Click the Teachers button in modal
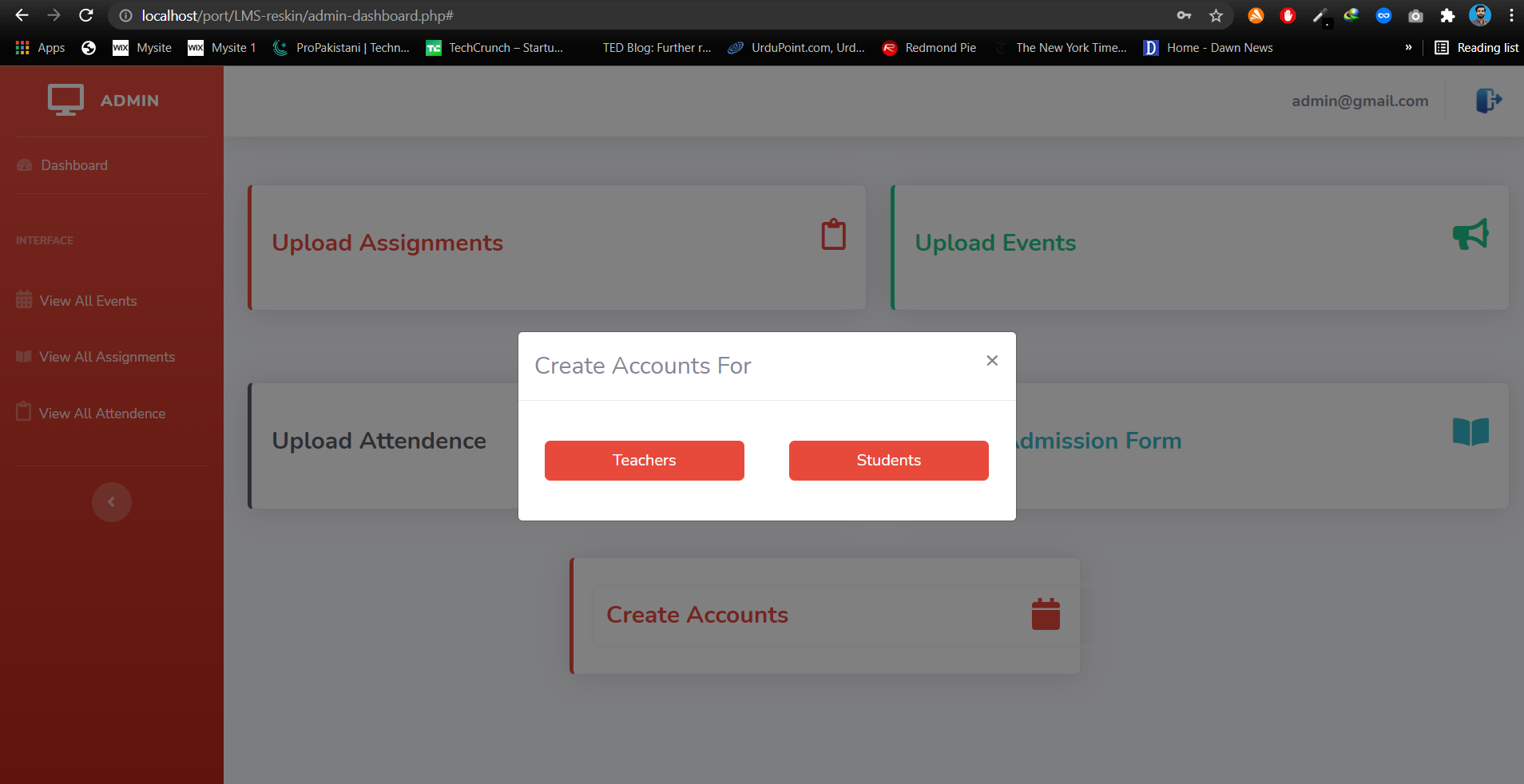The image size is (1524, 784). 644,461
